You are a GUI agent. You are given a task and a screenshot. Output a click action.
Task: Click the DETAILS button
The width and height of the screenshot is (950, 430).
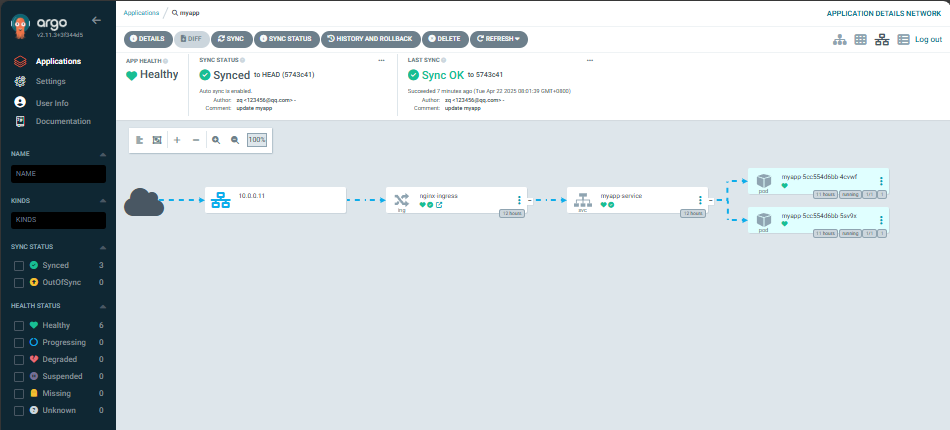148,39
